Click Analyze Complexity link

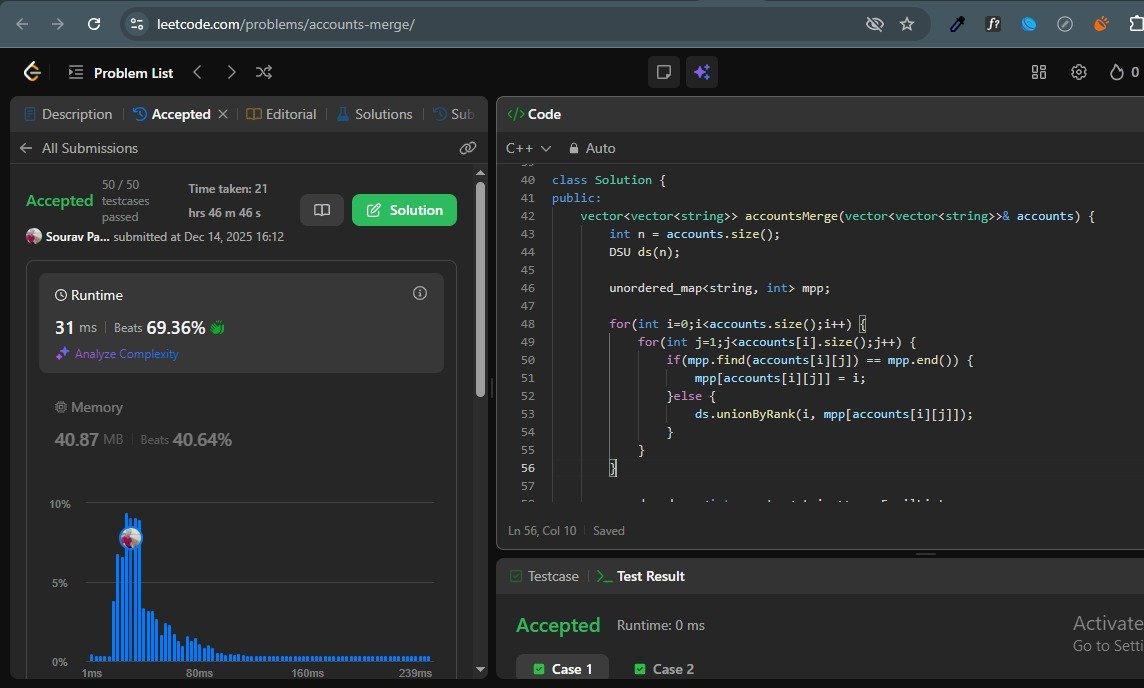pyautogui.click(x=117, y=354)
